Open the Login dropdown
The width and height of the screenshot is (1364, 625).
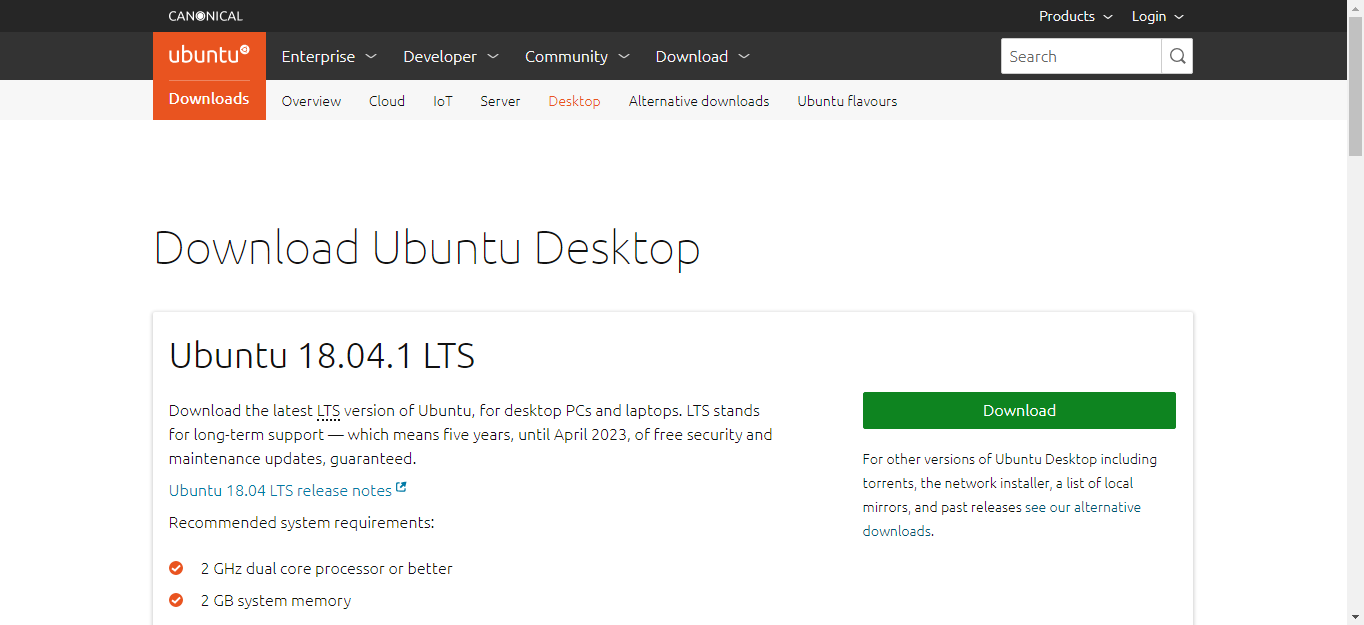pyautogui.click(x=1158, y=16)
